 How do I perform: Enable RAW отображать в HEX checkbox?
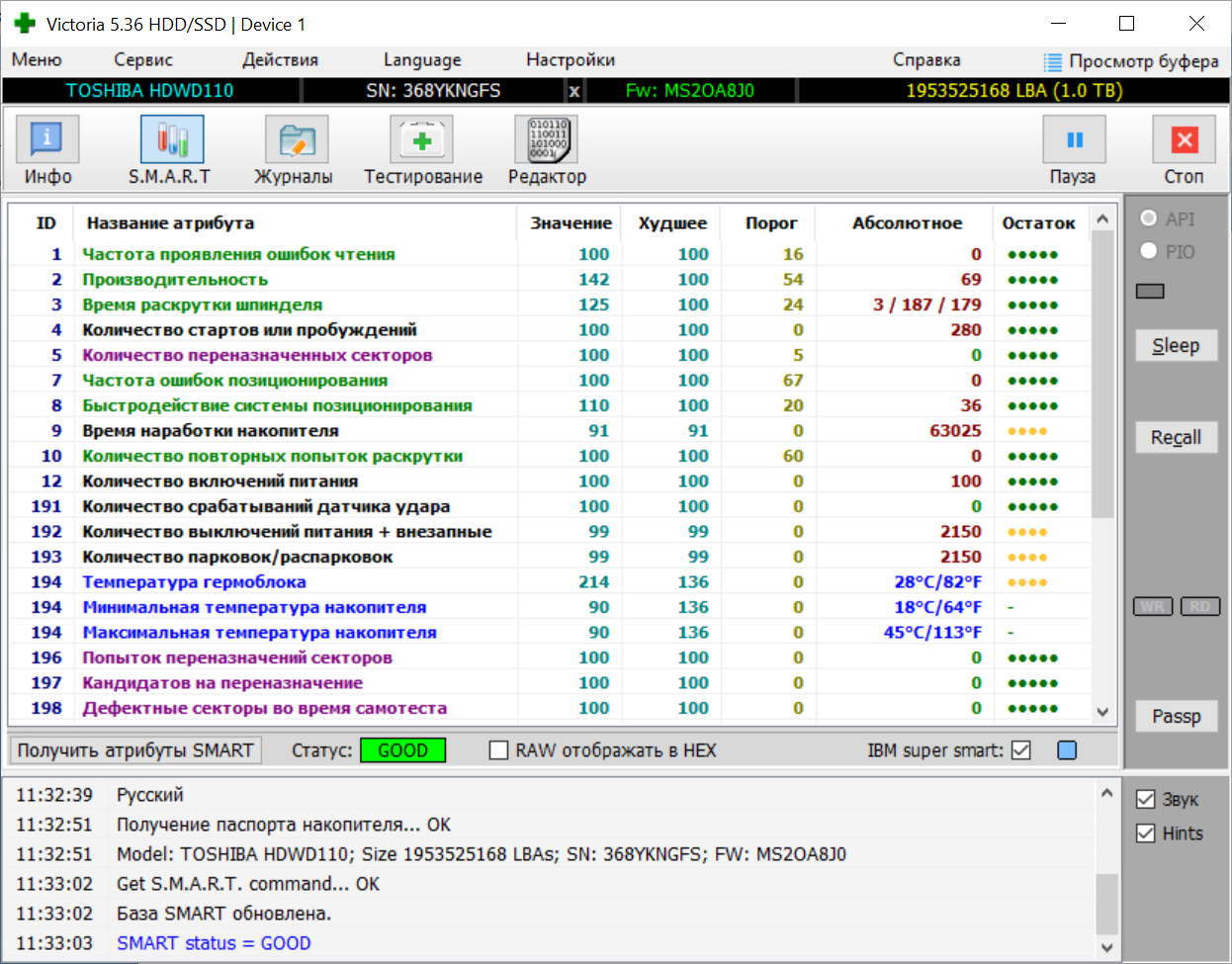point(499,750)
